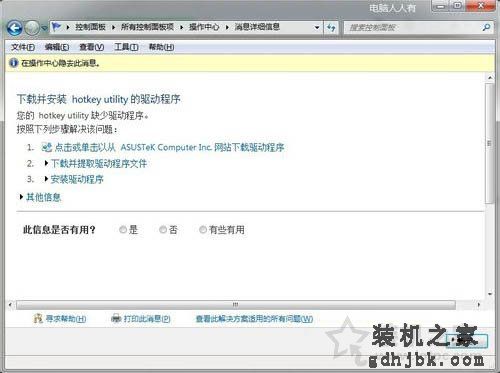This screenshot has height=373, width=500.
Task: Open the ASUSTeK Computer Inc. driver download link
Action: point(169,147)
